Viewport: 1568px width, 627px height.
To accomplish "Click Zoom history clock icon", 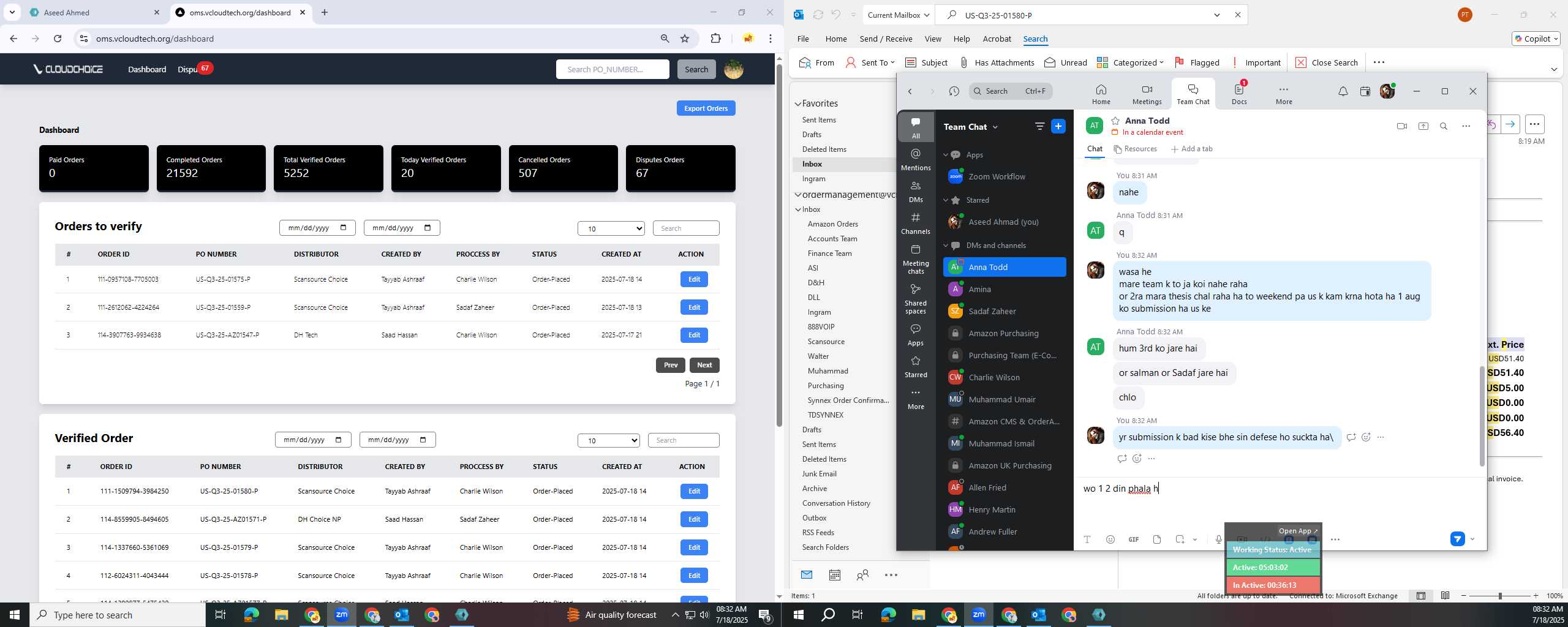I will (x=954, y=91).
